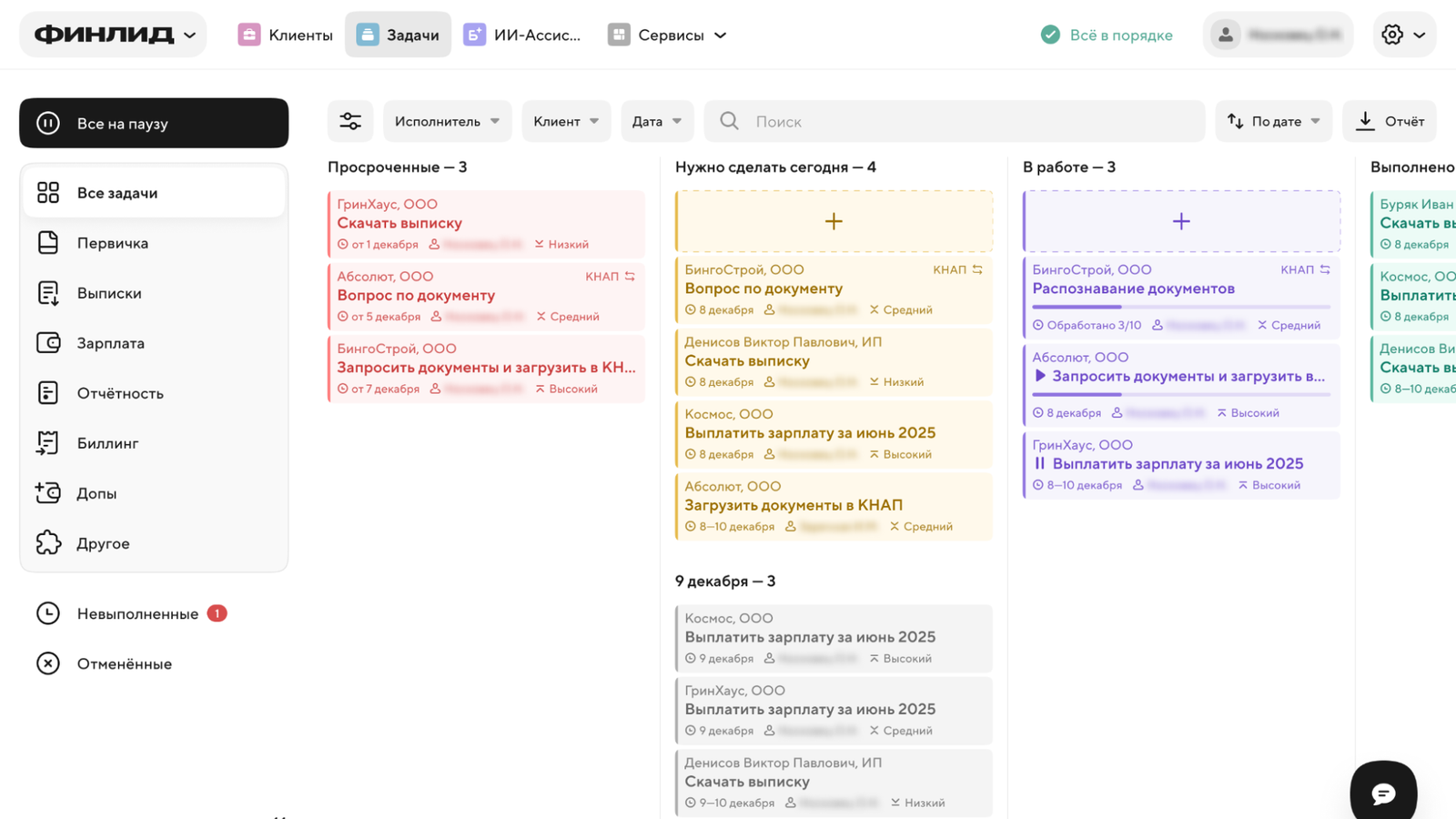
Task: Pause all tasks with Все на паузу
Action: click(x=154, y=123)
